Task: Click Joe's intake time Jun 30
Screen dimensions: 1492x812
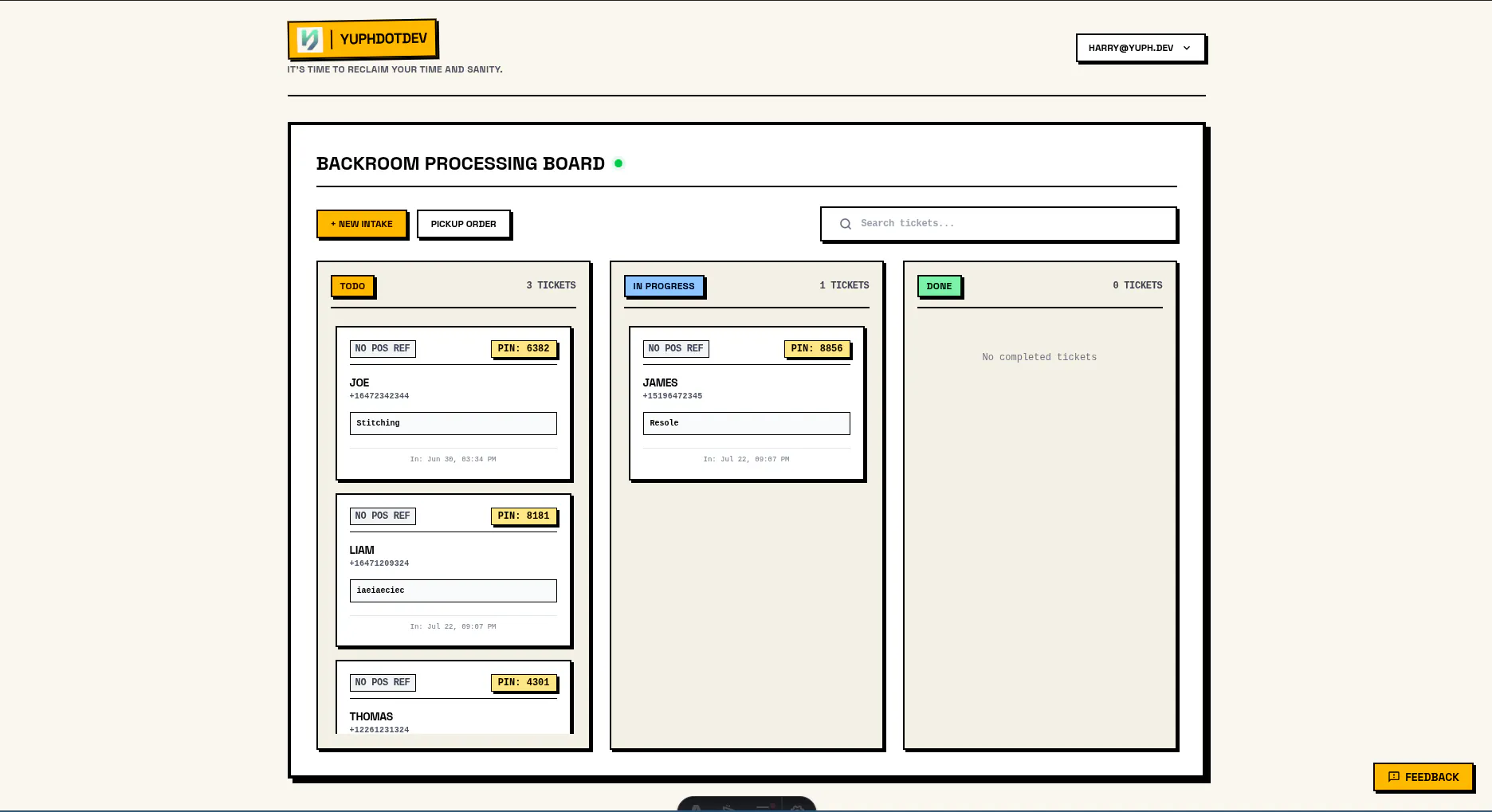Action: click(453, 459)
